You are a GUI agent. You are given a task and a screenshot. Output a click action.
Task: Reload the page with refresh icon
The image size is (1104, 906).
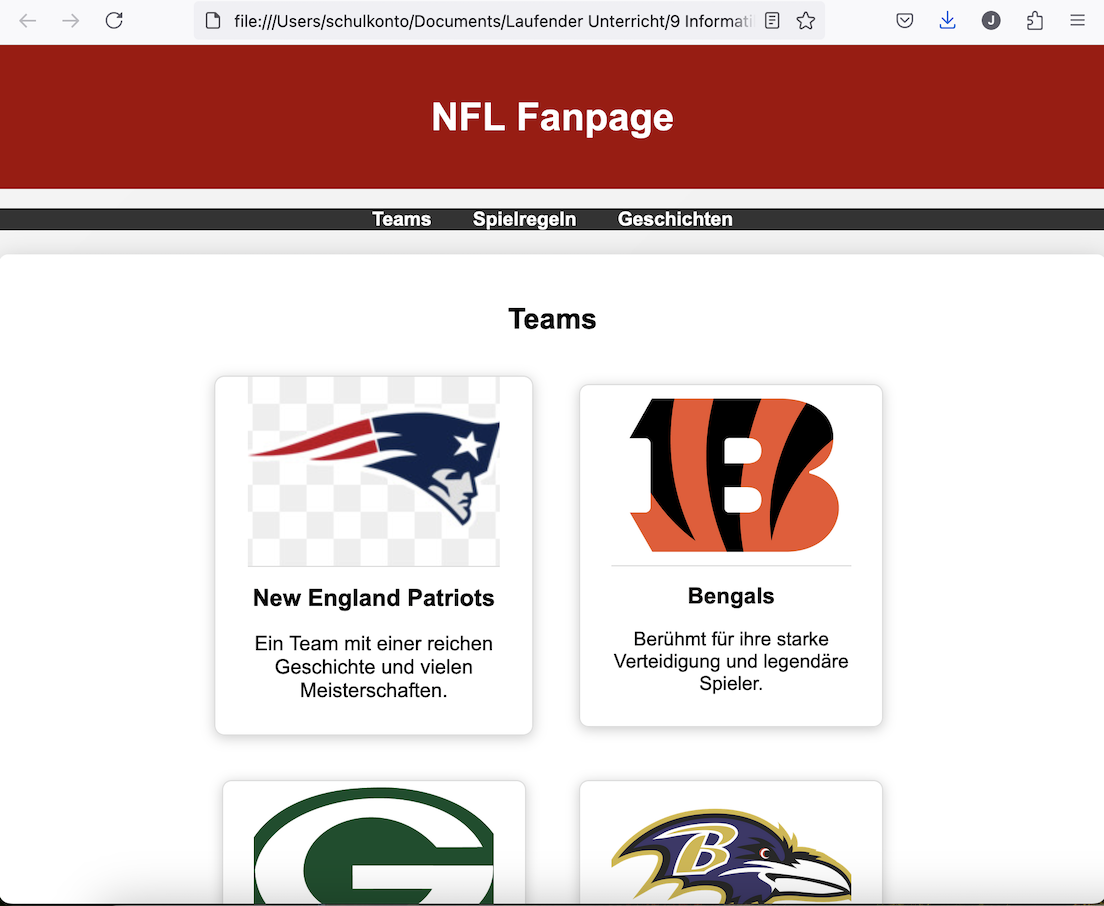click(x=114, y=21)
